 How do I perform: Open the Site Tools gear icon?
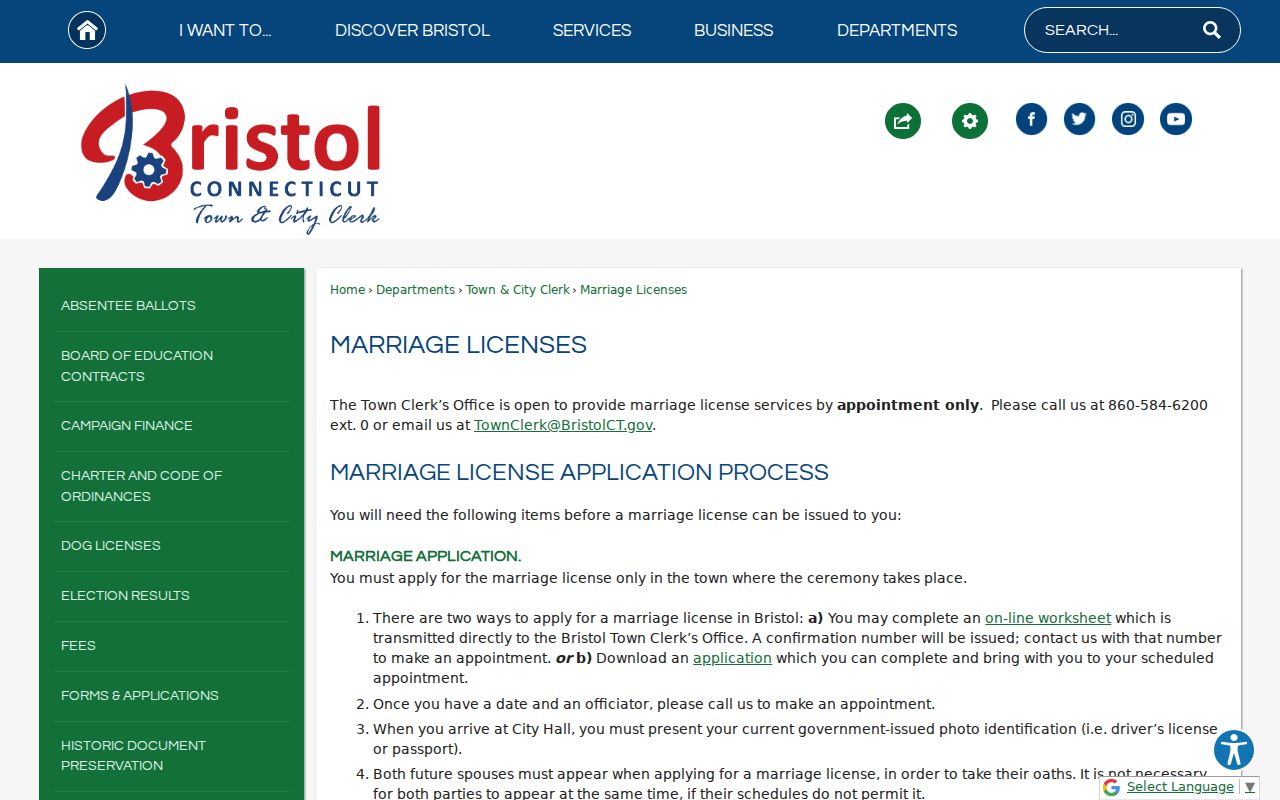[x=969, y=121]
